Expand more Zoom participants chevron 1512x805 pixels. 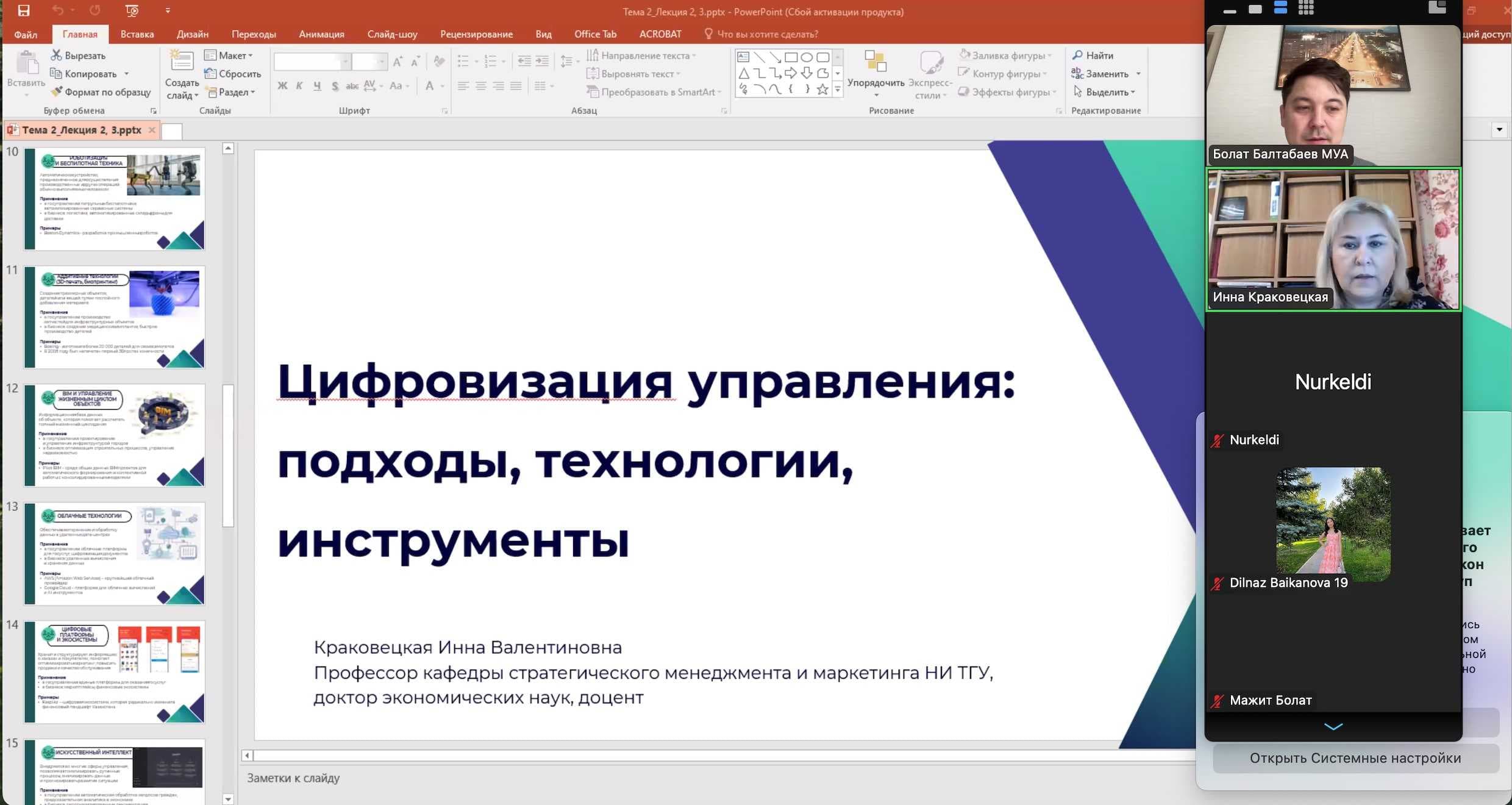(x=1333, y=726)
